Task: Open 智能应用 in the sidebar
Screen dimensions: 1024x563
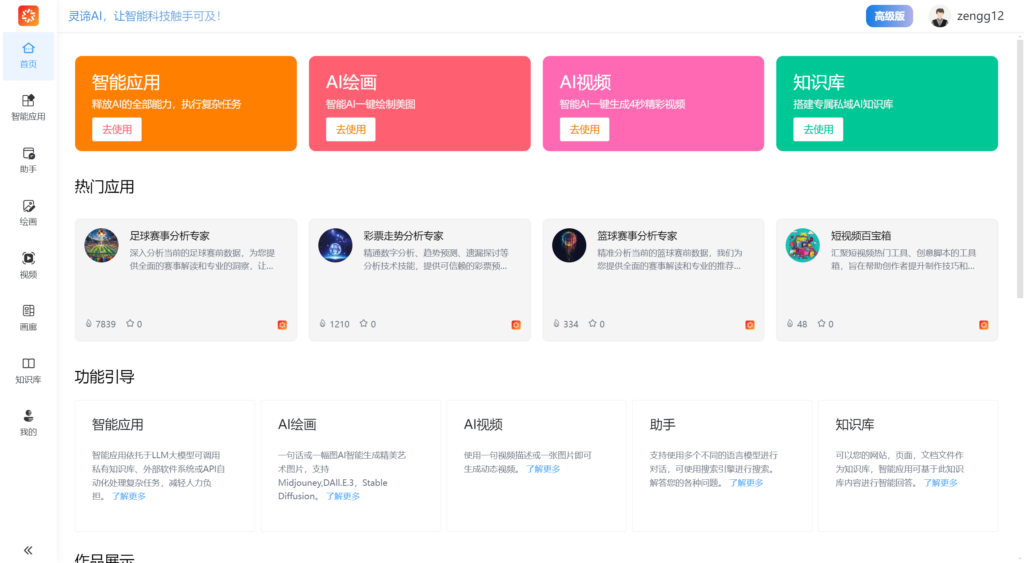Action: [x=28, y=108]
